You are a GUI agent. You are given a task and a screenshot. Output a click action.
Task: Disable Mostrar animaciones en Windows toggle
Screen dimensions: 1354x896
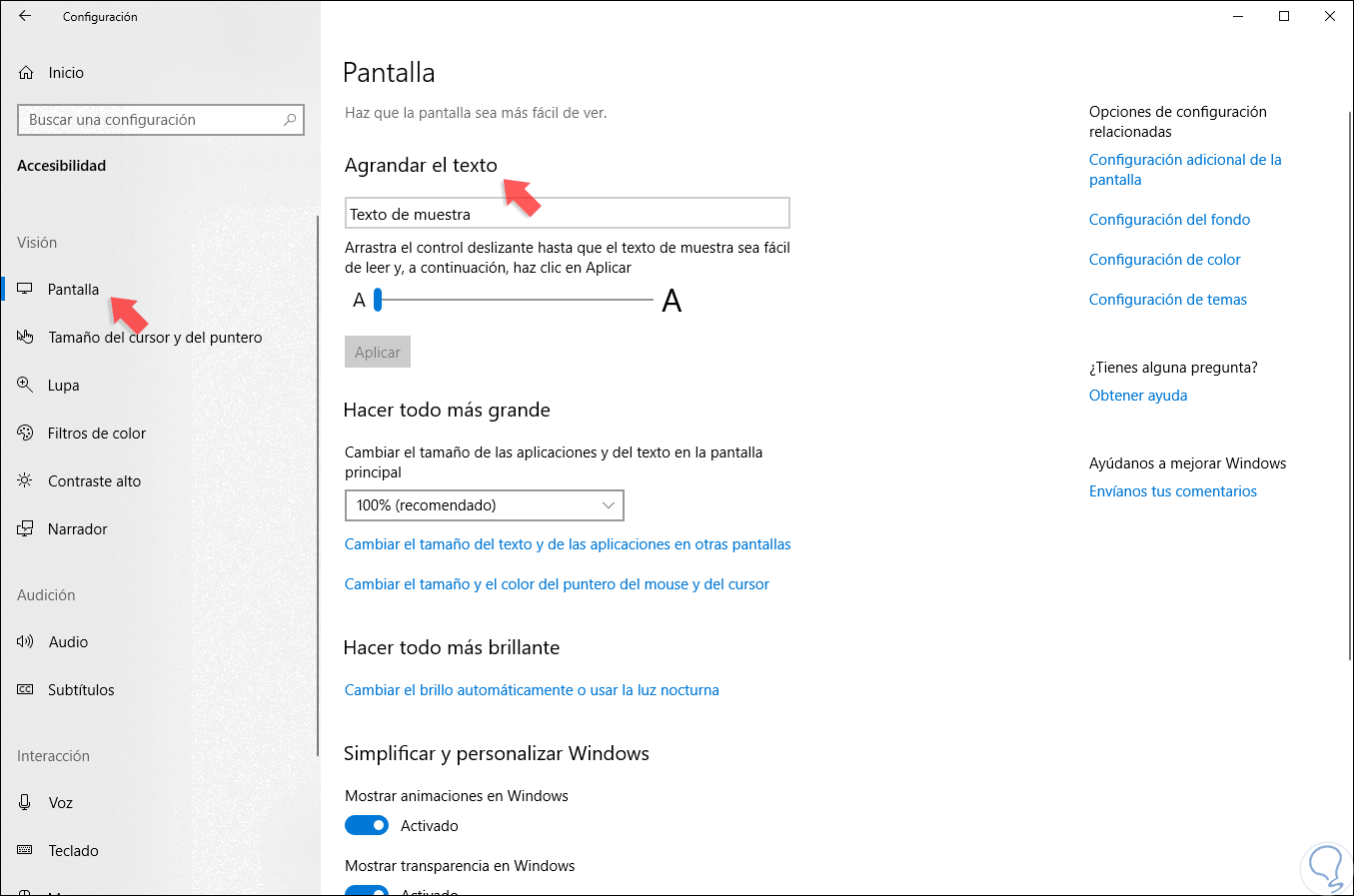point(367,825)
